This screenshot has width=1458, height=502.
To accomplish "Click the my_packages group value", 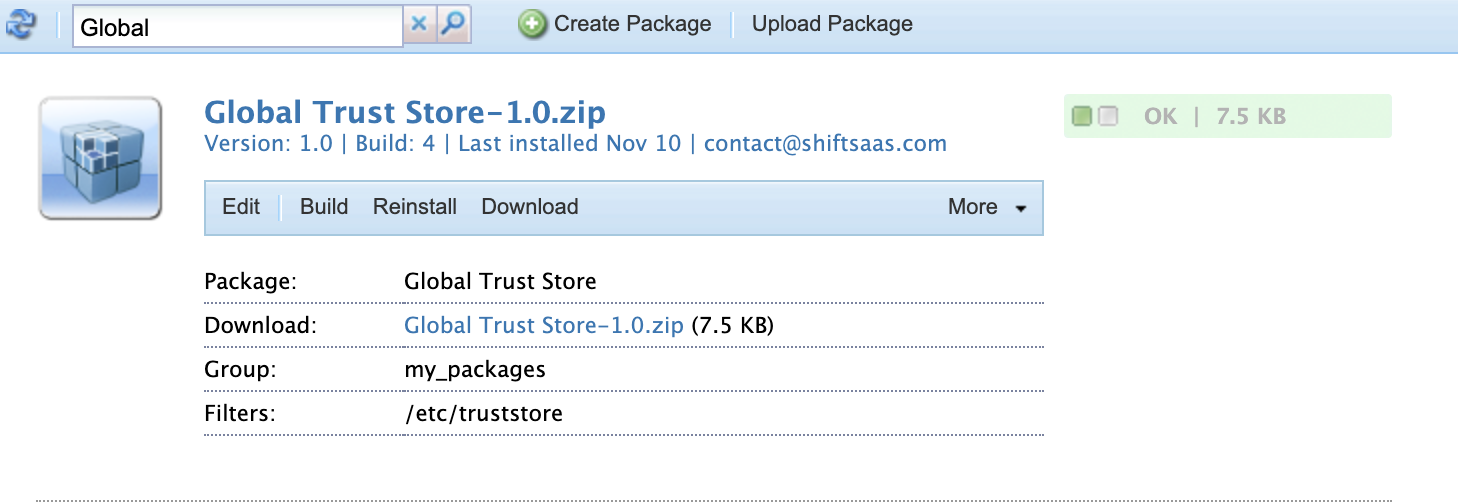I will click(475, 370).
